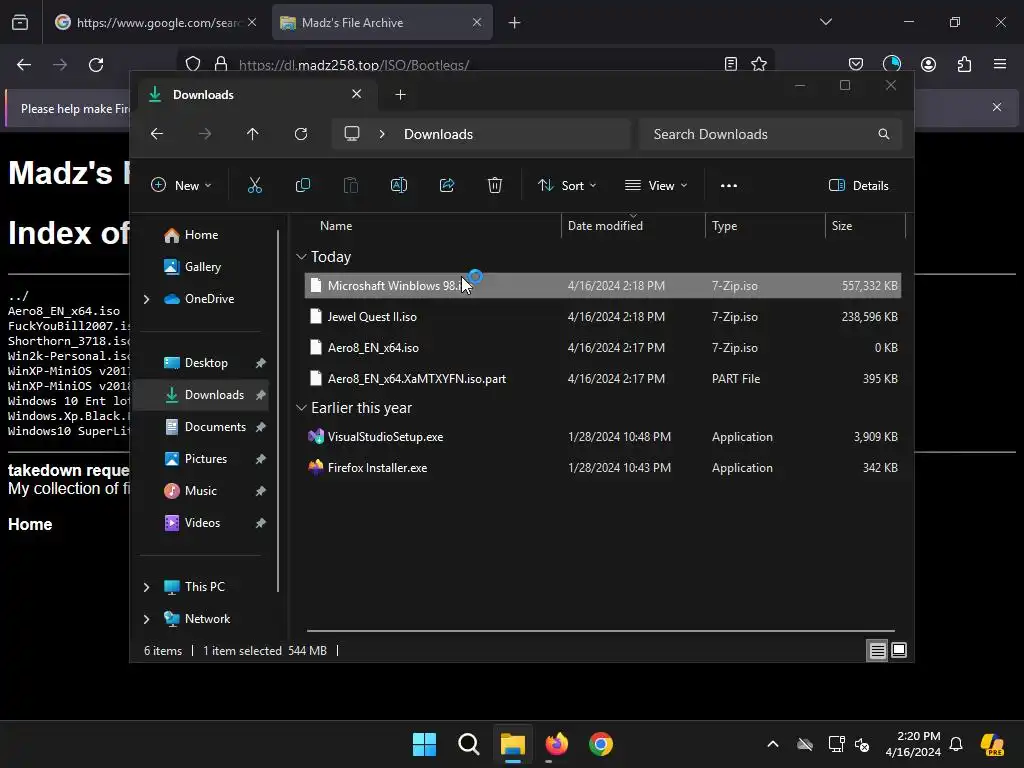Open Videos in the navigation pane
This screenshot has width=1024, height=768.
[202, 522]
